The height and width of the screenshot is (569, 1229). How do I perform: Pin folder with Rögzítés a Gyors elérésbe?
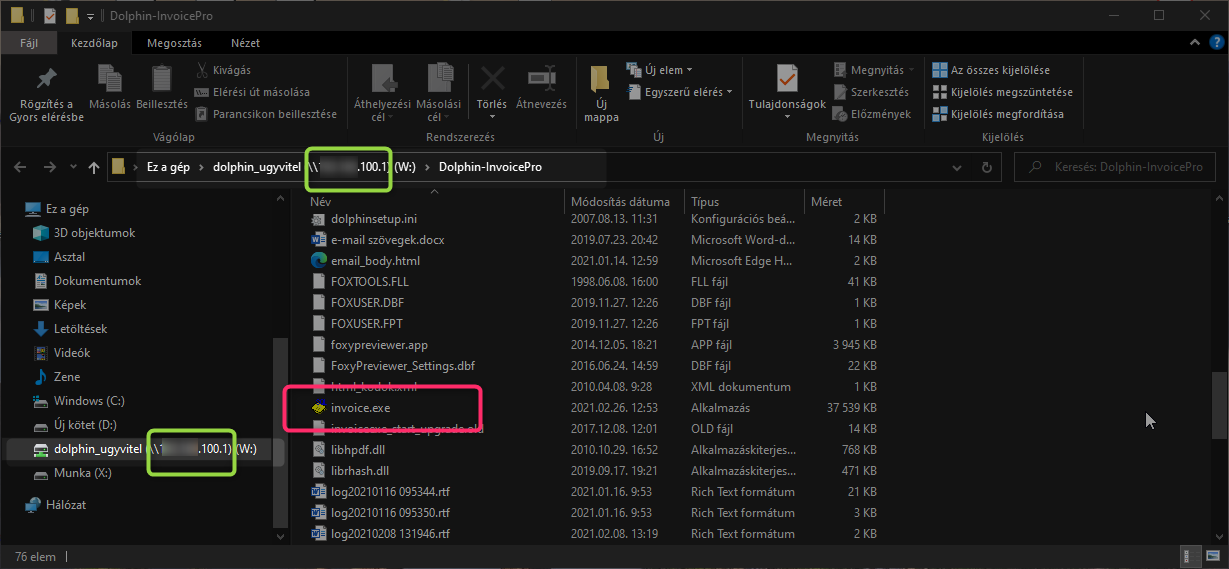click(46, 94)
